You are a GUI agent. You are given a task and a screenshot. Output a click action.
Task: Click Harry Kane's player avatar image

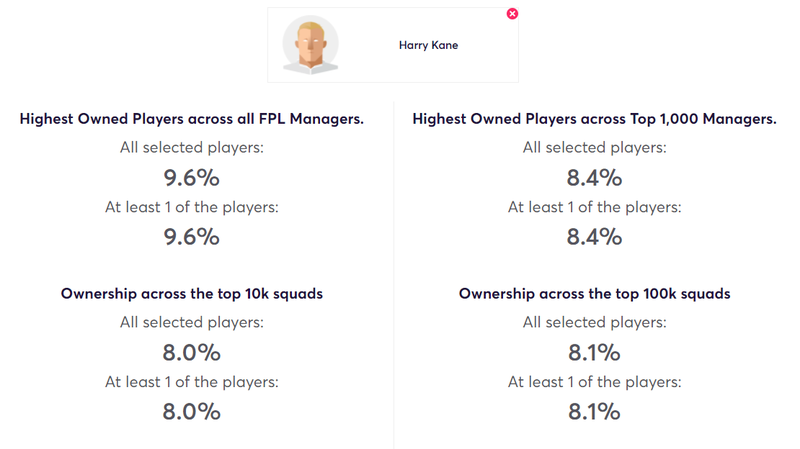[x=310, y=45]
